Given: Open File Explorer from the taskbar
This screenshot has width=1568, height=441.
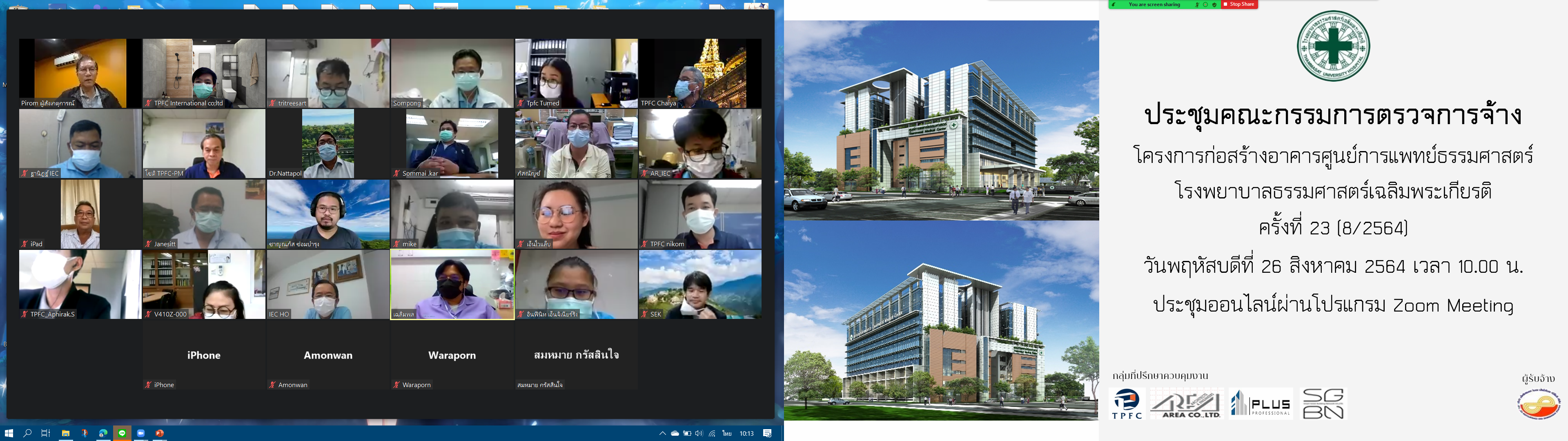Looking at the screenshot, I should click(x=65, y=433).
